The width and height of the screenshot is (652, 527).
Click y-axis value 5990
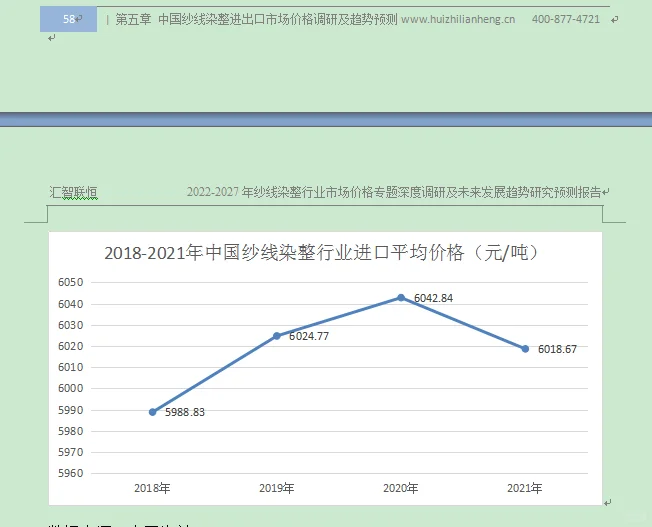pyautogui.click(x=71, y=411)
